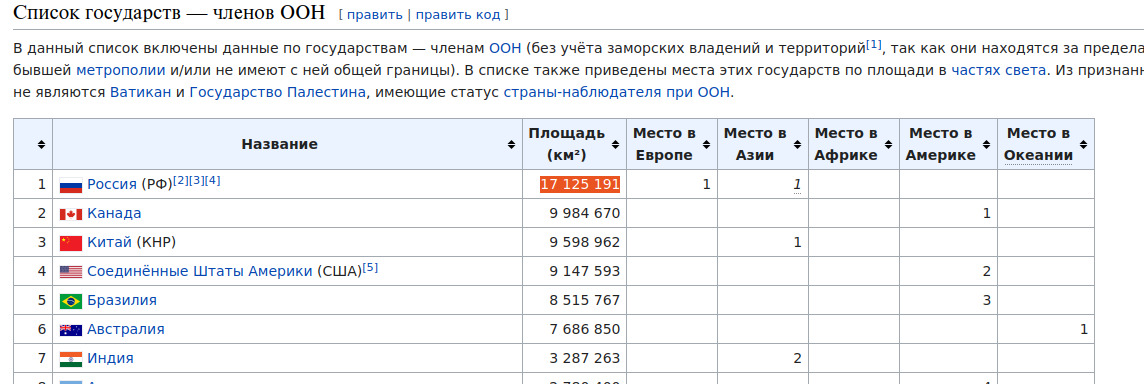The width and height of the screenshot is (1144, 384).
Task: Follow the Государство Палестина link
Action: coord(277,93)
